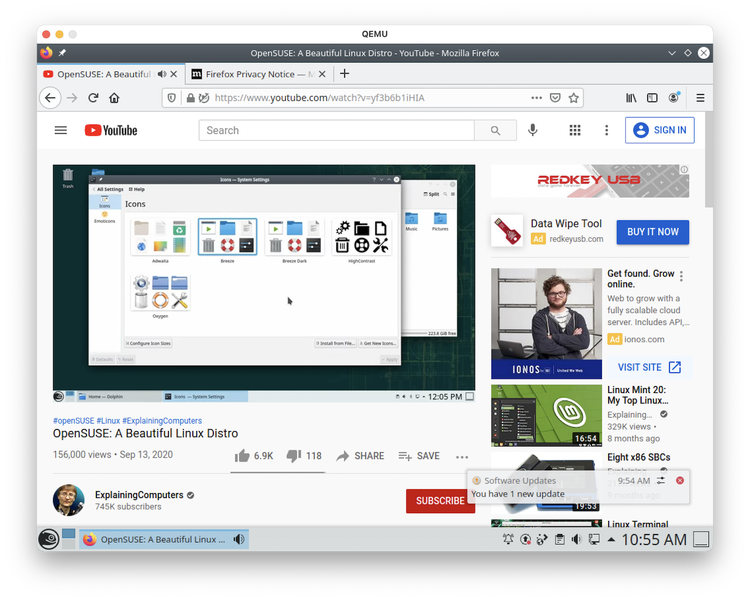
Task: Close the Software Updates notification
Action: (680, 480)
